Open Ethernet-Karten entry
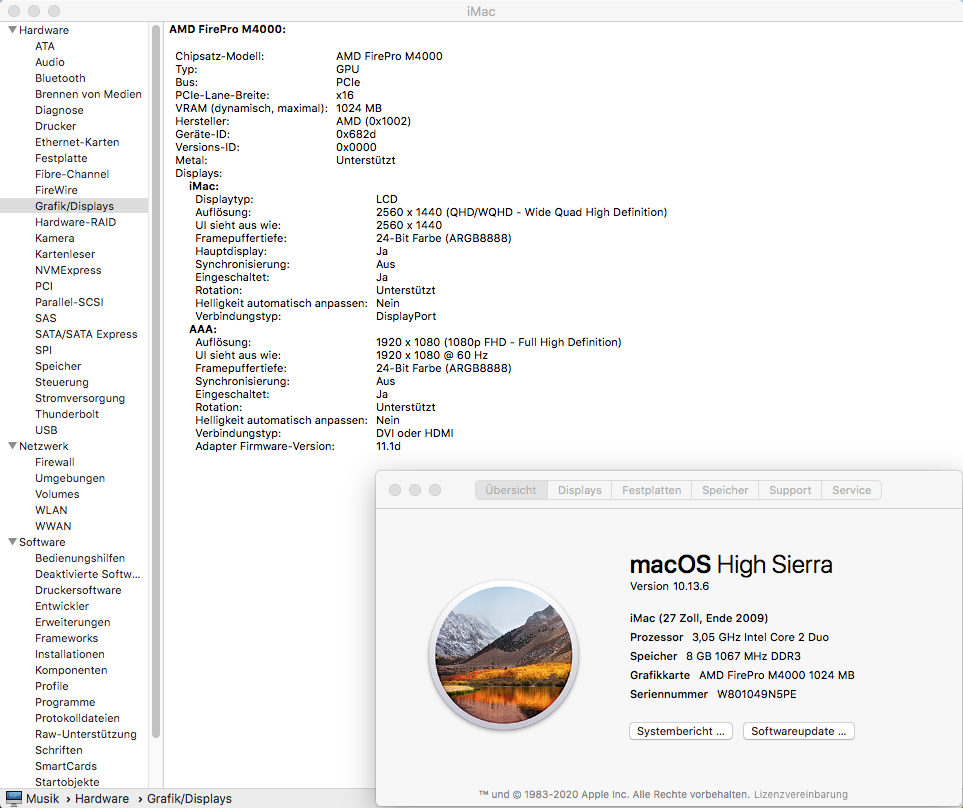Viewport: 963px width, 808px height. point(77,142)
